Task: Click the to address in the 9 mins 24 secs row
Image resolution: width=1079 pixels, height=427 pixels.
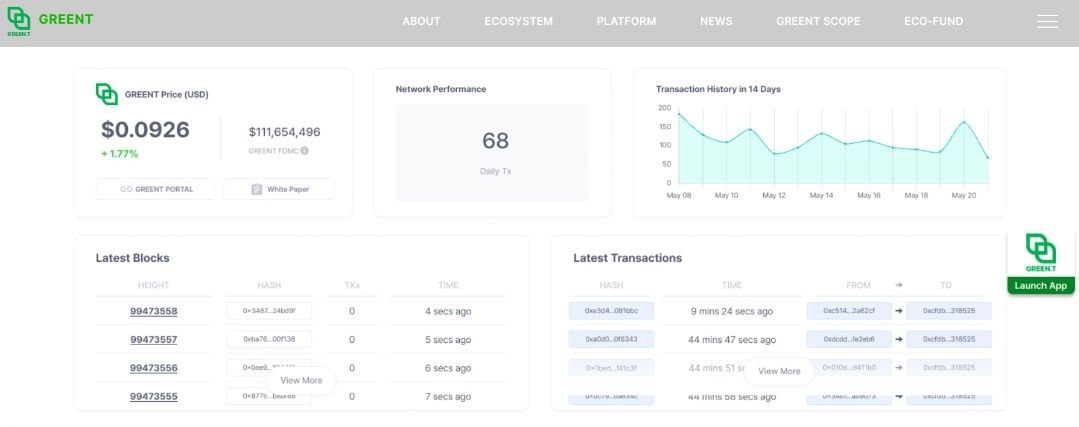Action: tap(949, 311)
